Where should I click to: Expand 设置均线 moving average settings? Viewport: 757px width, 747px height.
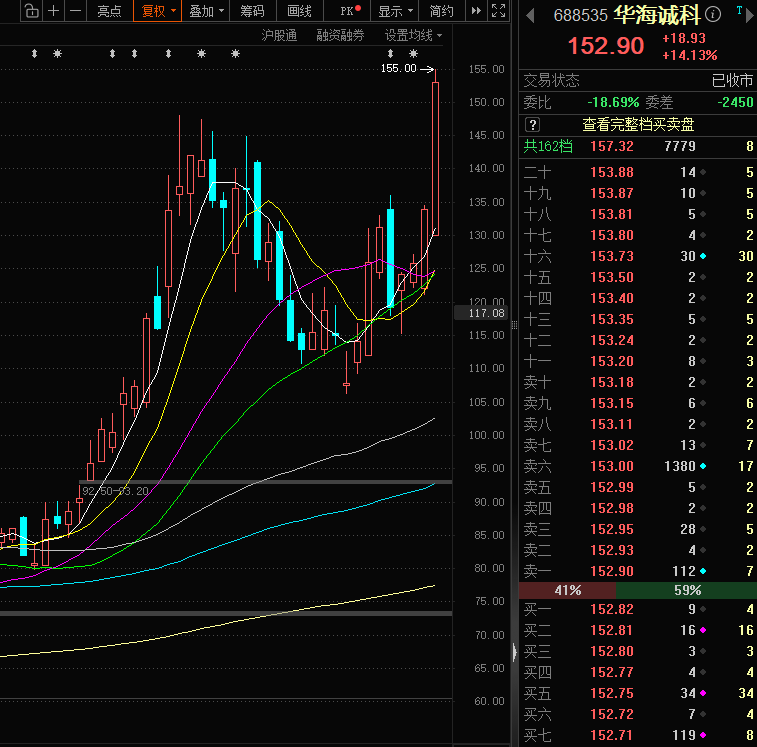413,35
